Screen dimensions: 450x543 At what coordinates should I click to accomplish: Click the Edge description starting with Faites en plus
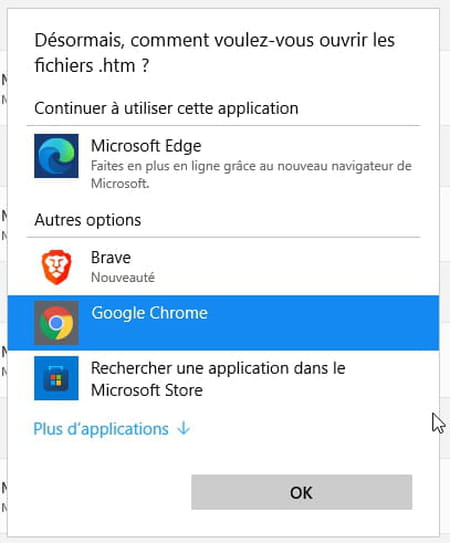(251, 174)
